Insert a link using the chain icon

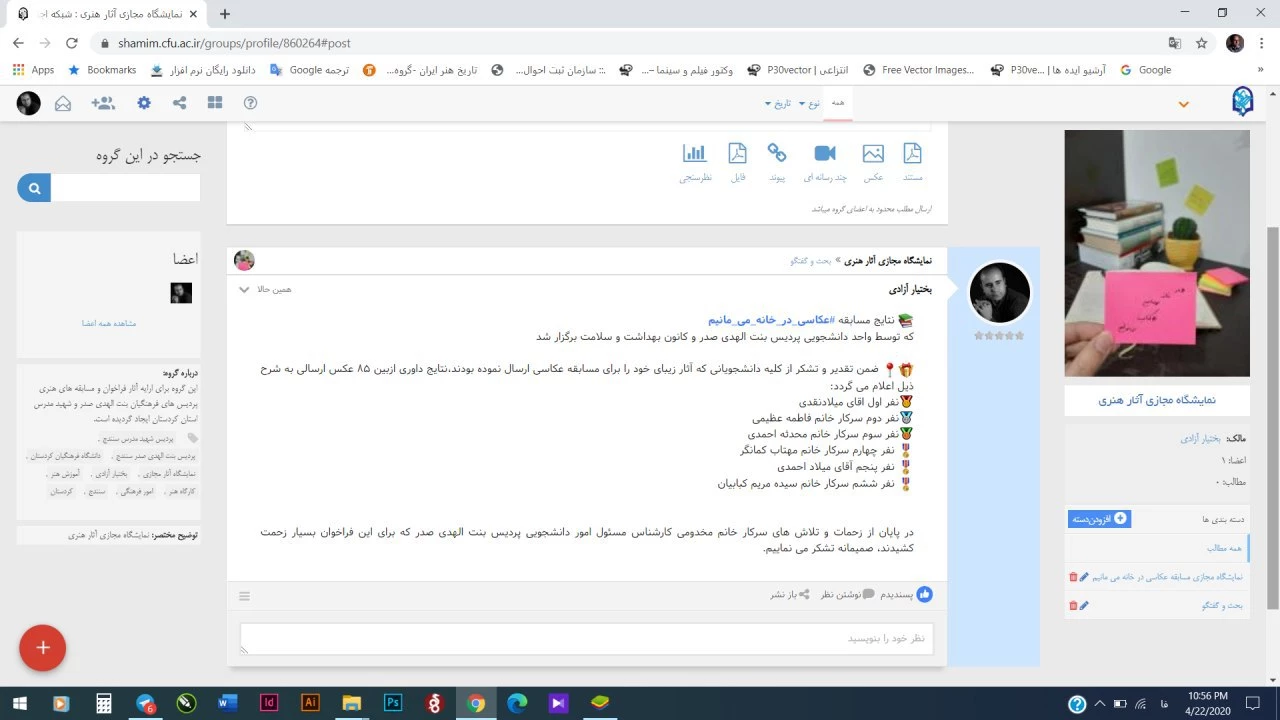[777, 154]
